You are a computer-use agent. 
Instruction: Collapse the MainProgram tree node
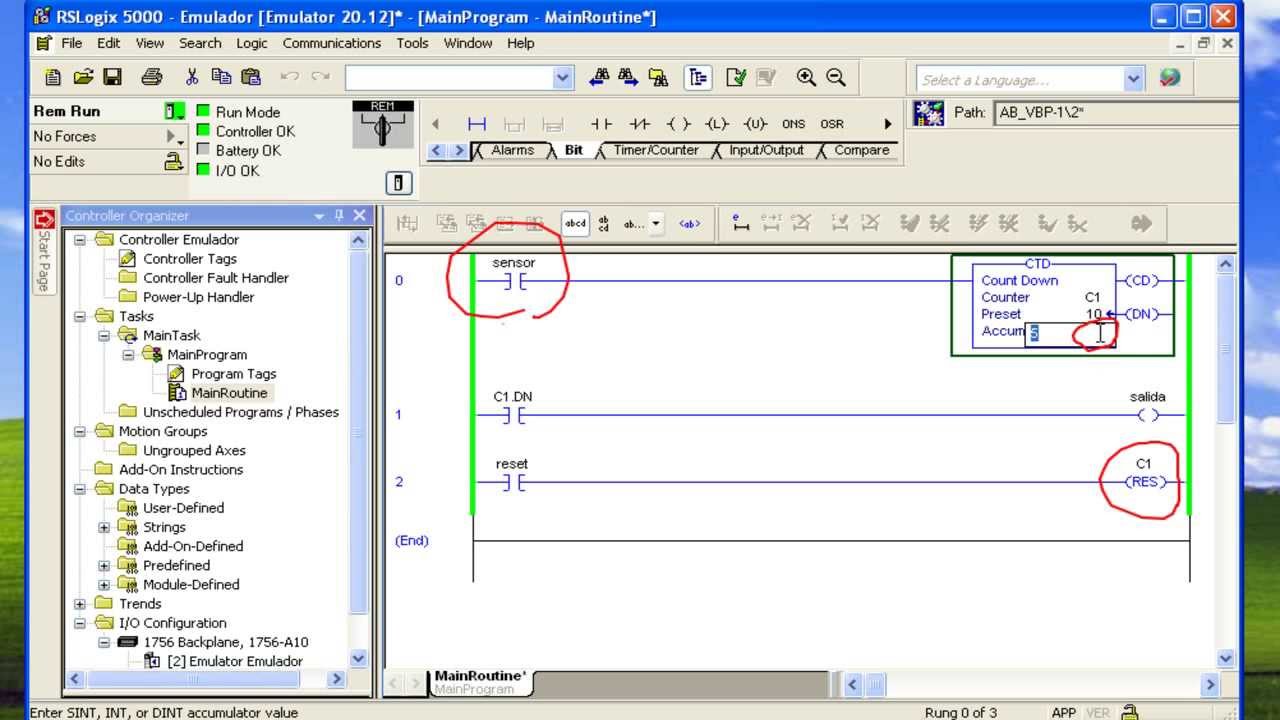128,355
